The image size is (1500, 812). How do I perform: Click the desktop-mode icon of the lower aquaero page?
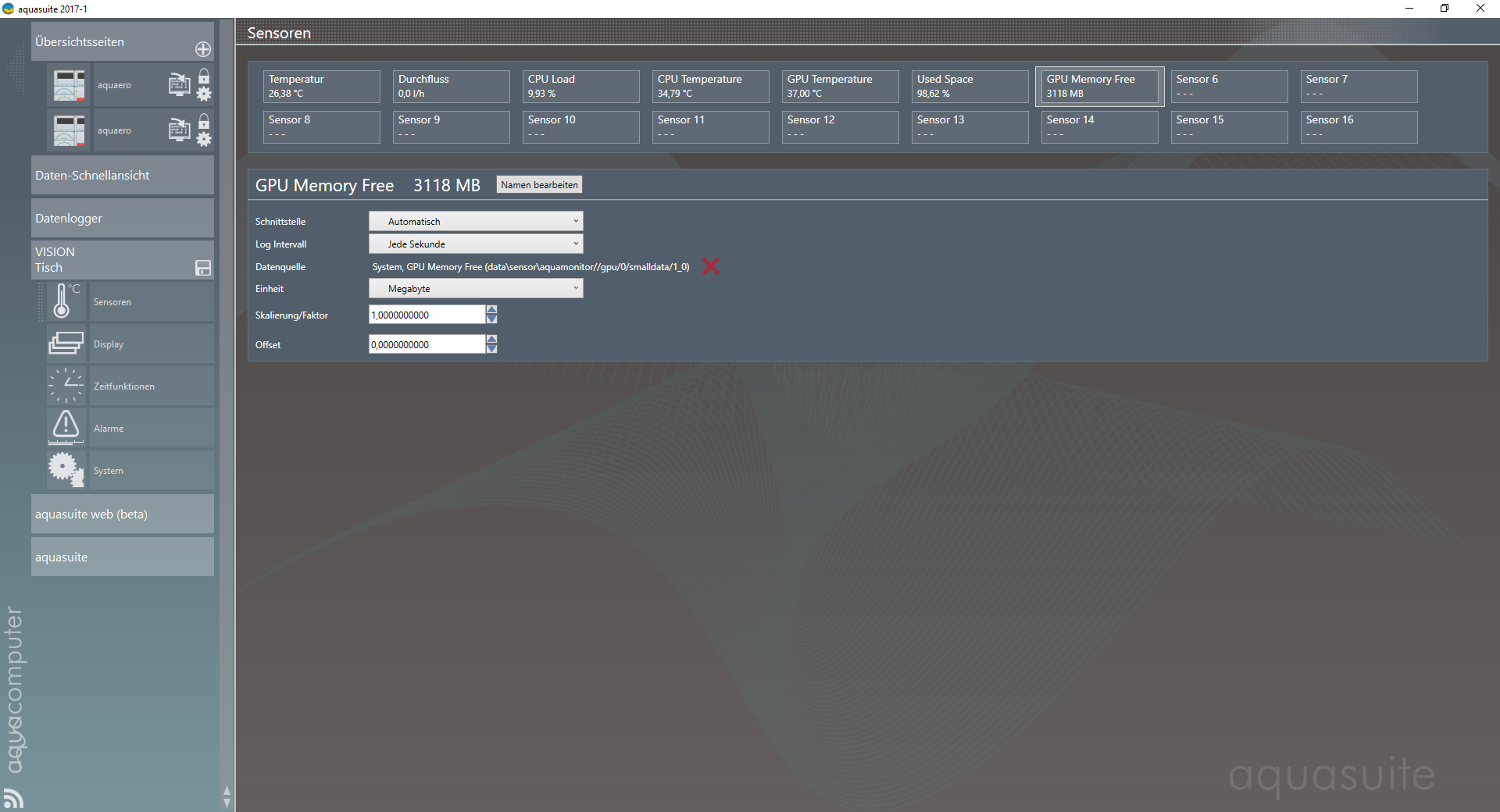tap(180, 130)
